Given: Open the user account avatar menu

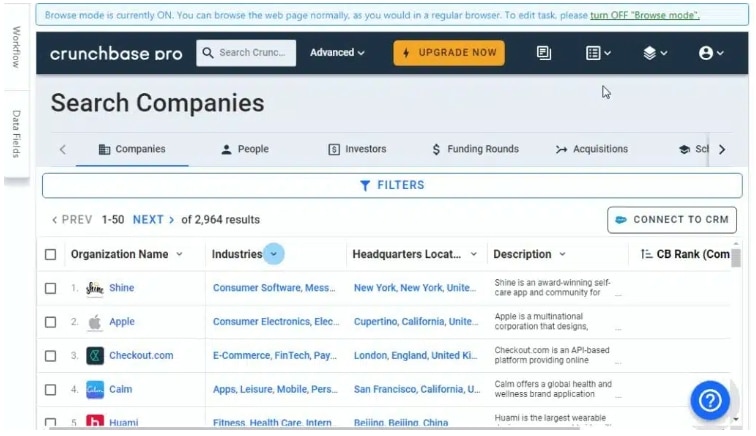Looking at the screenshot, I should [x=711, y=53].
